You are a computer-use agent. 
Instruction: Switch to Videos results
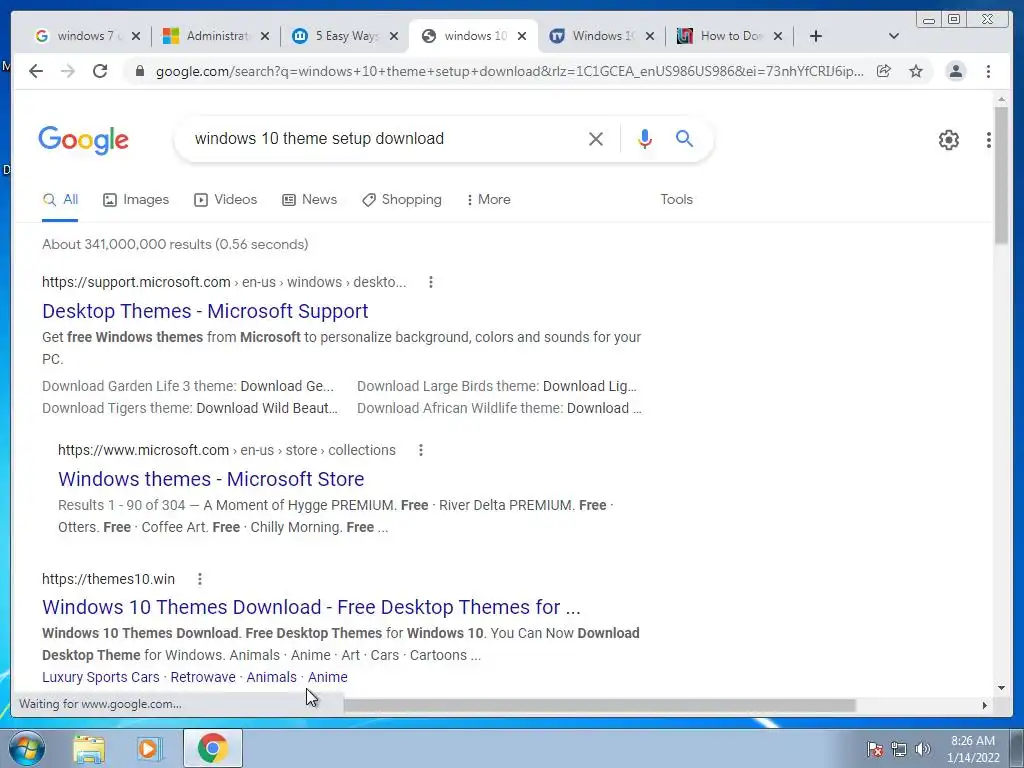(x=225, y=200)
